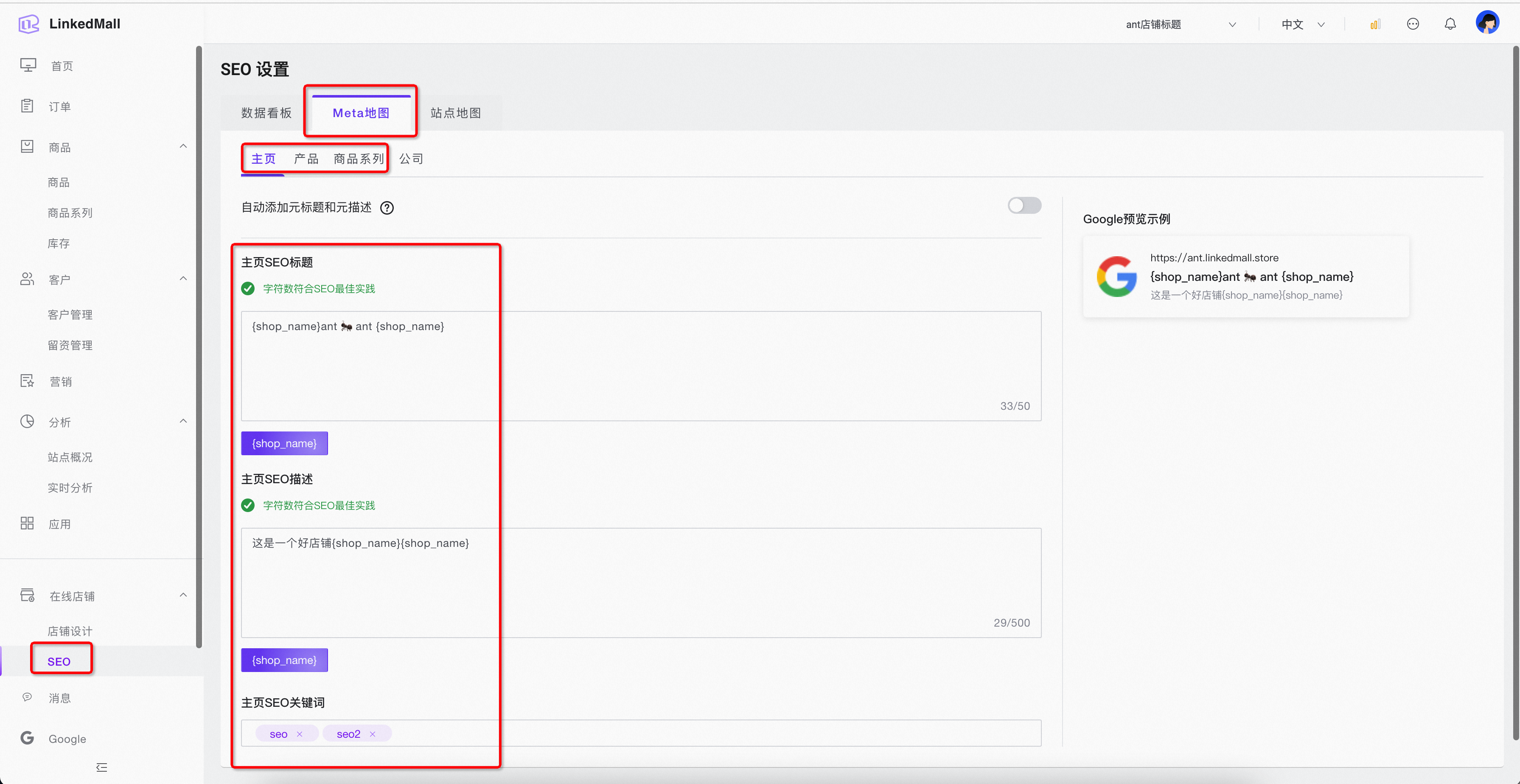This screenshot has height=784, width=1520.
Task: Select the 公司 sub-tab
Action: 411,159
